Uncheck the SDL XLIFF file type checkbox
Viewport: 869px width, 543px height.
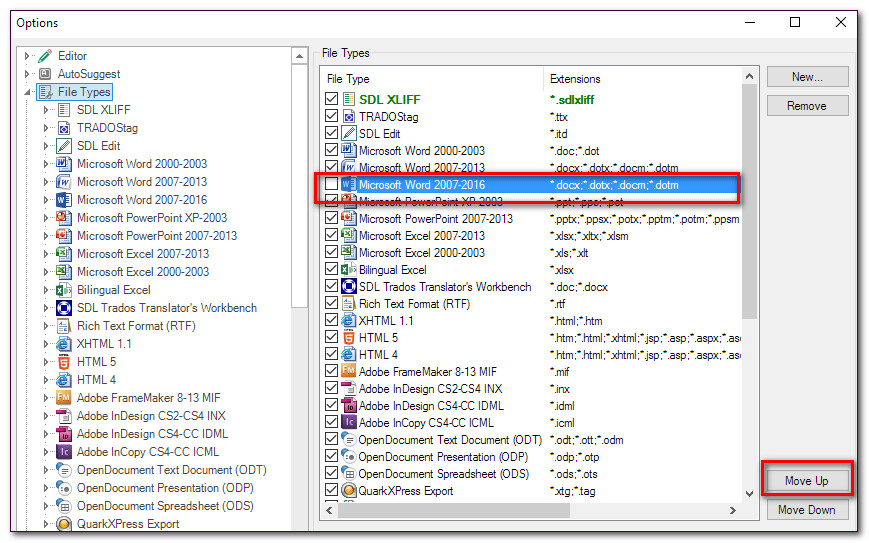[331, 99]
